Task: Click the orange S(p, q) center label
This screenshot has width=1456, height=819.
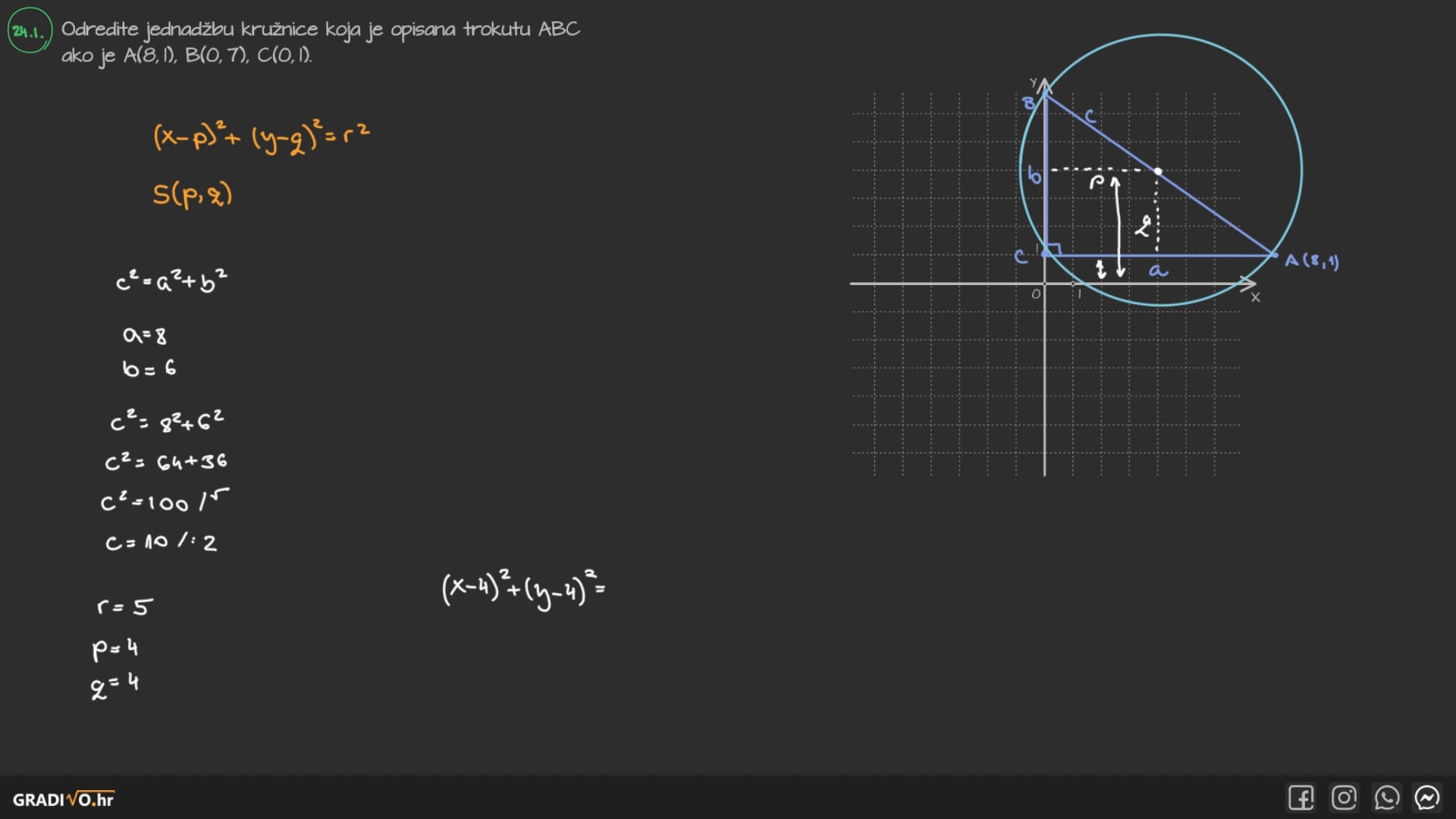Action: [x=193, y=195]
